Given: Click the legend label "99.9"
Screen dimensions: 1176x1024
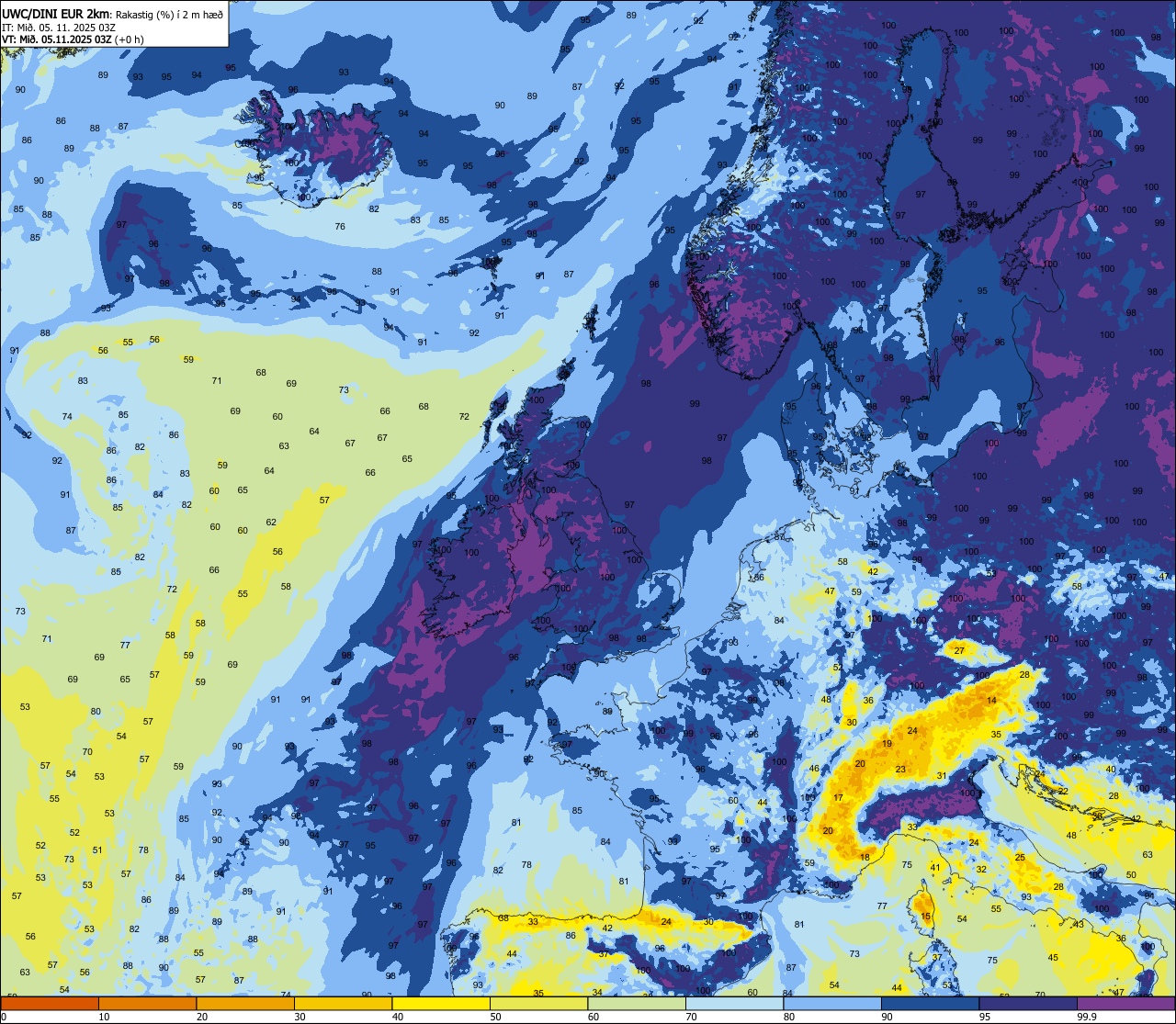Looking at the screenshot, I should coord(1086,1017).
